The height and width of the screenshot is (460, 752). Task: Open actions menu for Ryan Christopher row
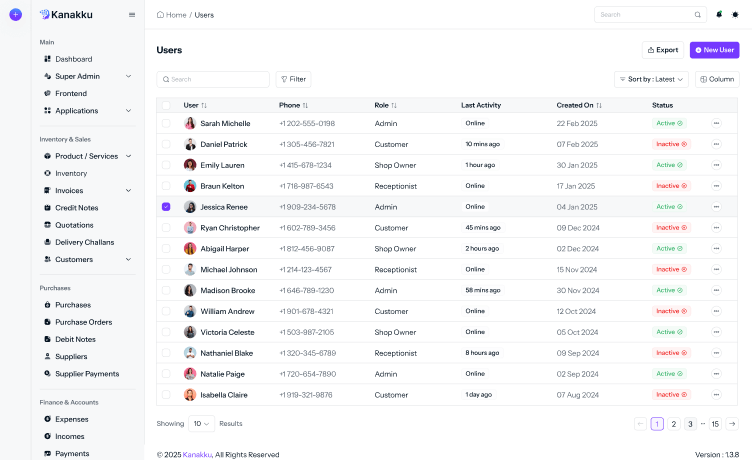716,227
